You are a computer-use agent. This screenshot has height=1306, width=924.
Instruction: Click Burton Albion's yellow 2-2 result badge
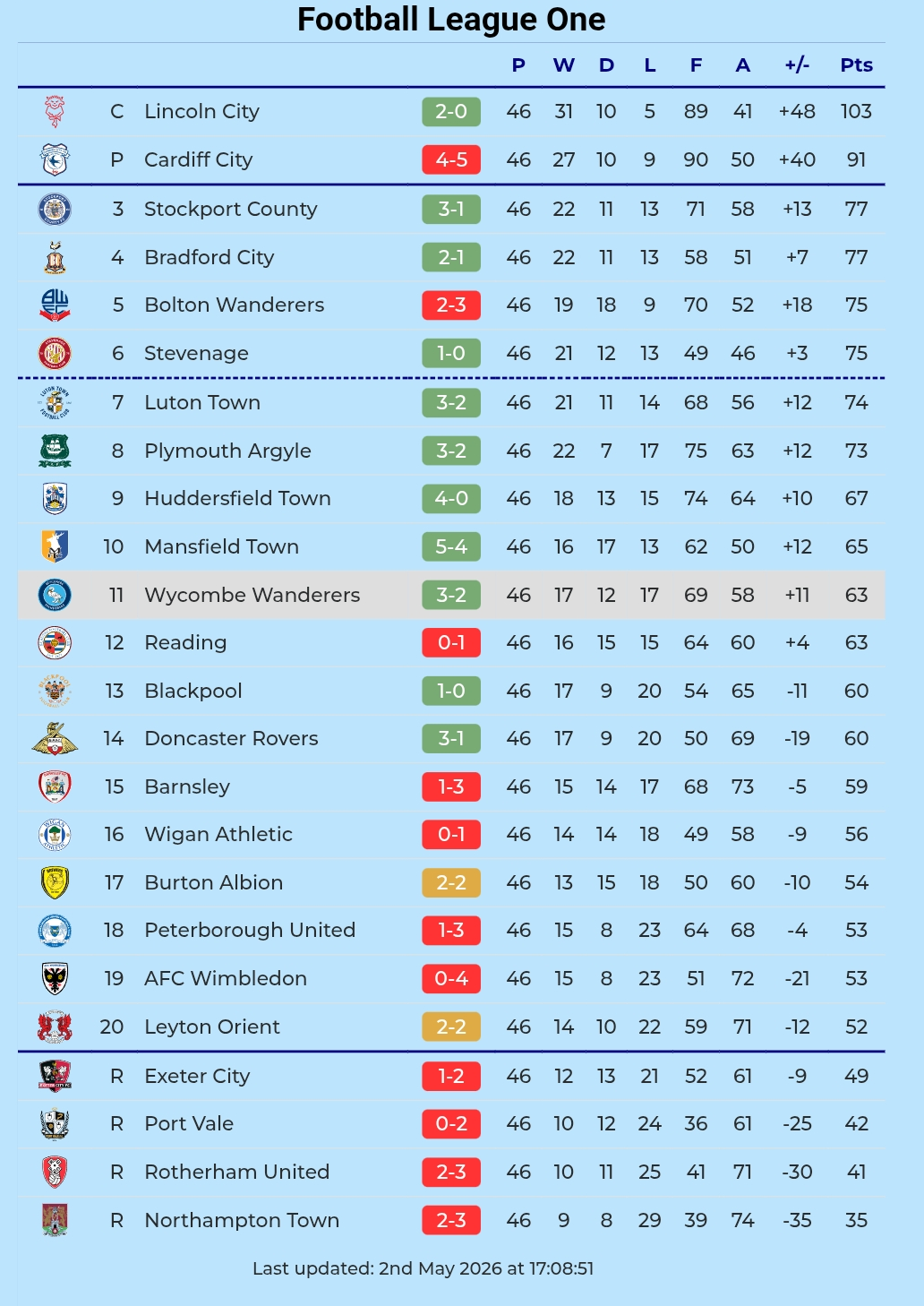(x=451, y=882)
